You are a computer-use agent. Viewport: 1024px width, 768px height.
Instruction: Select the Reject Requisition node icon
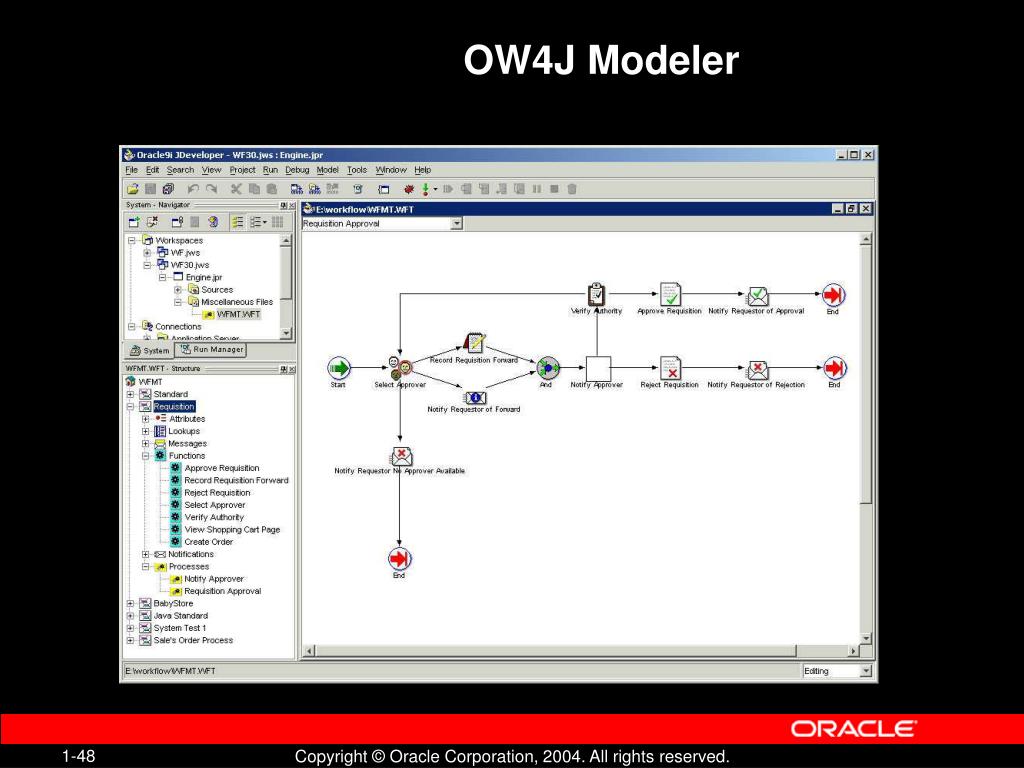tap(670, 368)
